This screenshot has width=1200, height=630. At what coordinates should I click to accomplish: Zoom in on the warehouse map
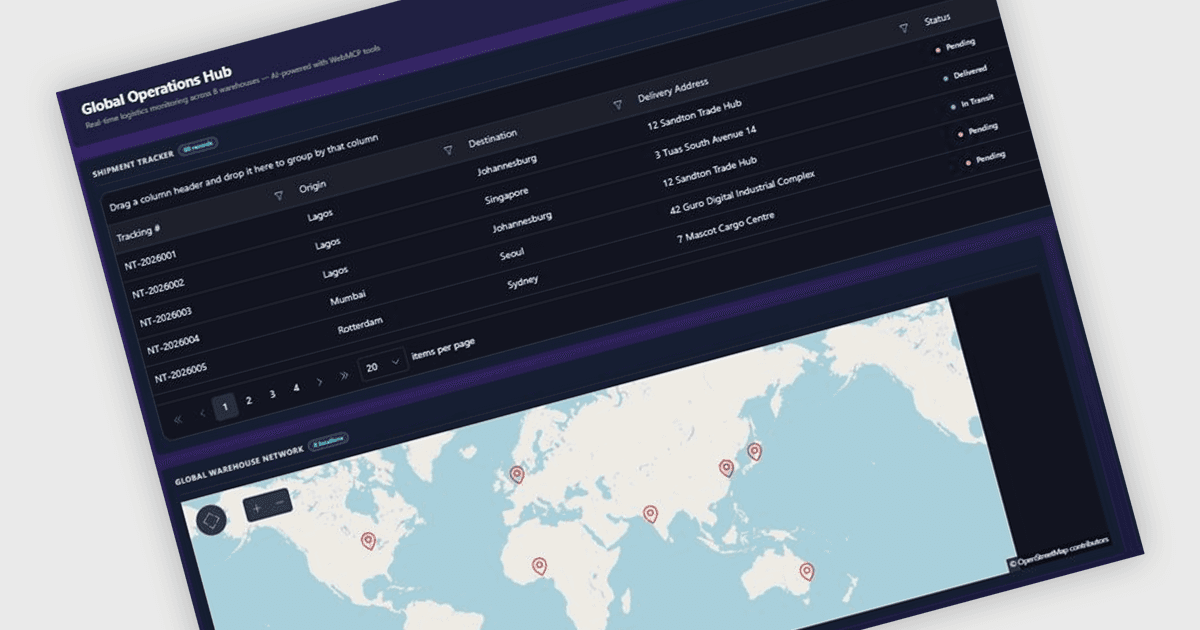pyautogui.click(x=256, y=508)
